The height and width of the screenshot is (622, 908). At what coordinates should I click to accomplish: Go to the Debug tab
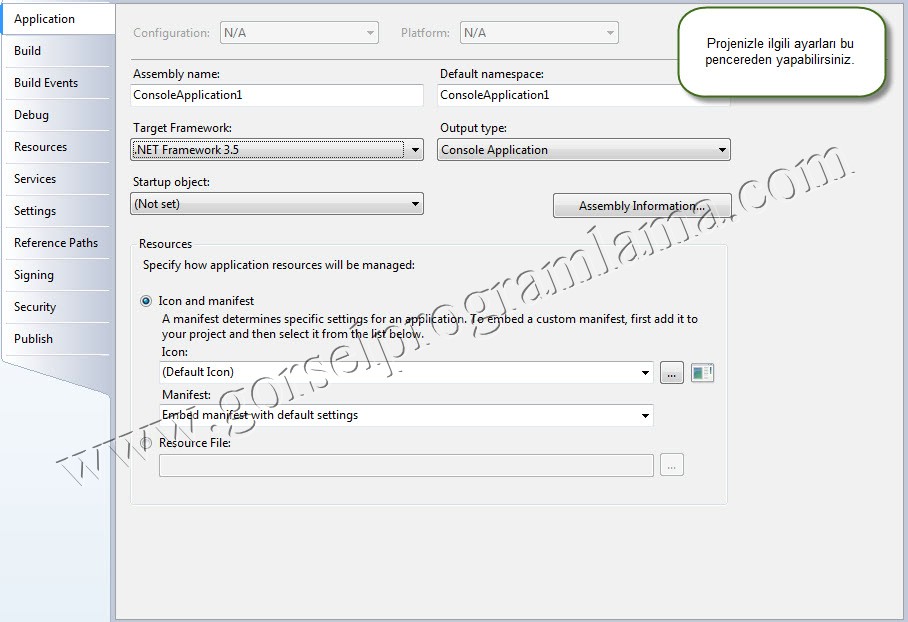(x=31, y=115)
